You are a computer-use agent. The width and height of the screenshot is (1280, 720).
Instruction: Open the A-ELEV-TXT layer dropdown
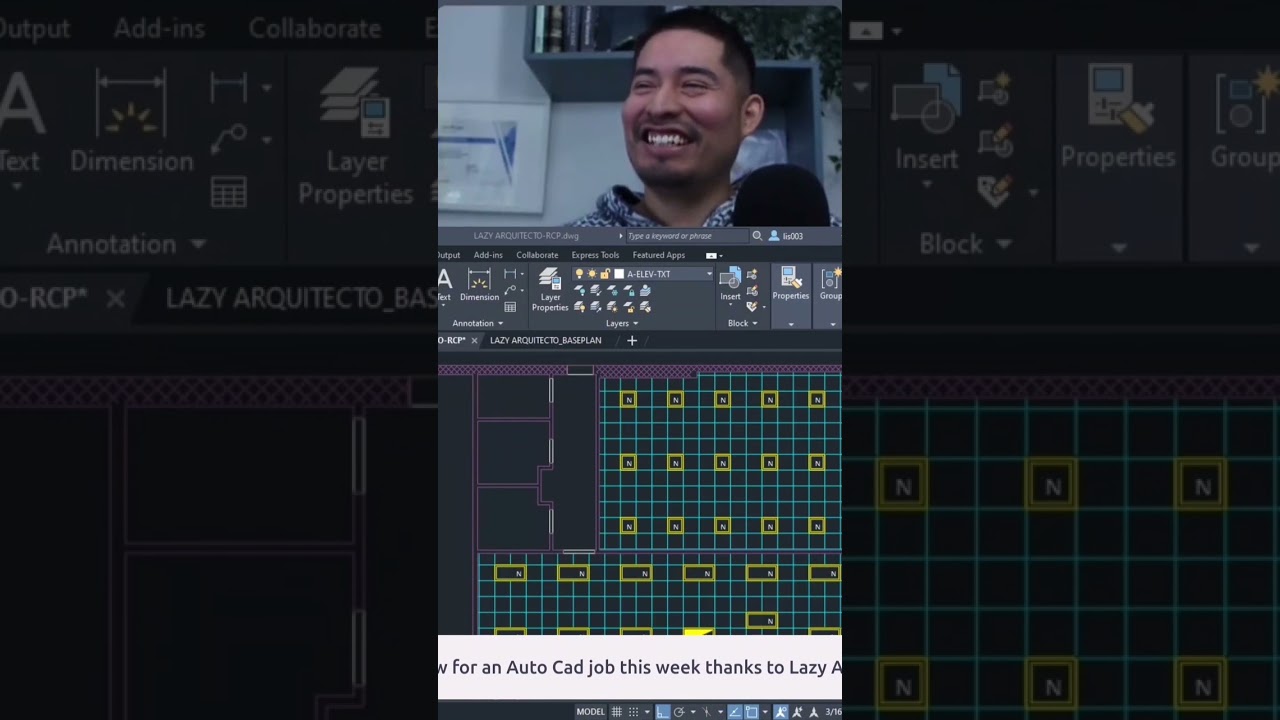[709, 274]
